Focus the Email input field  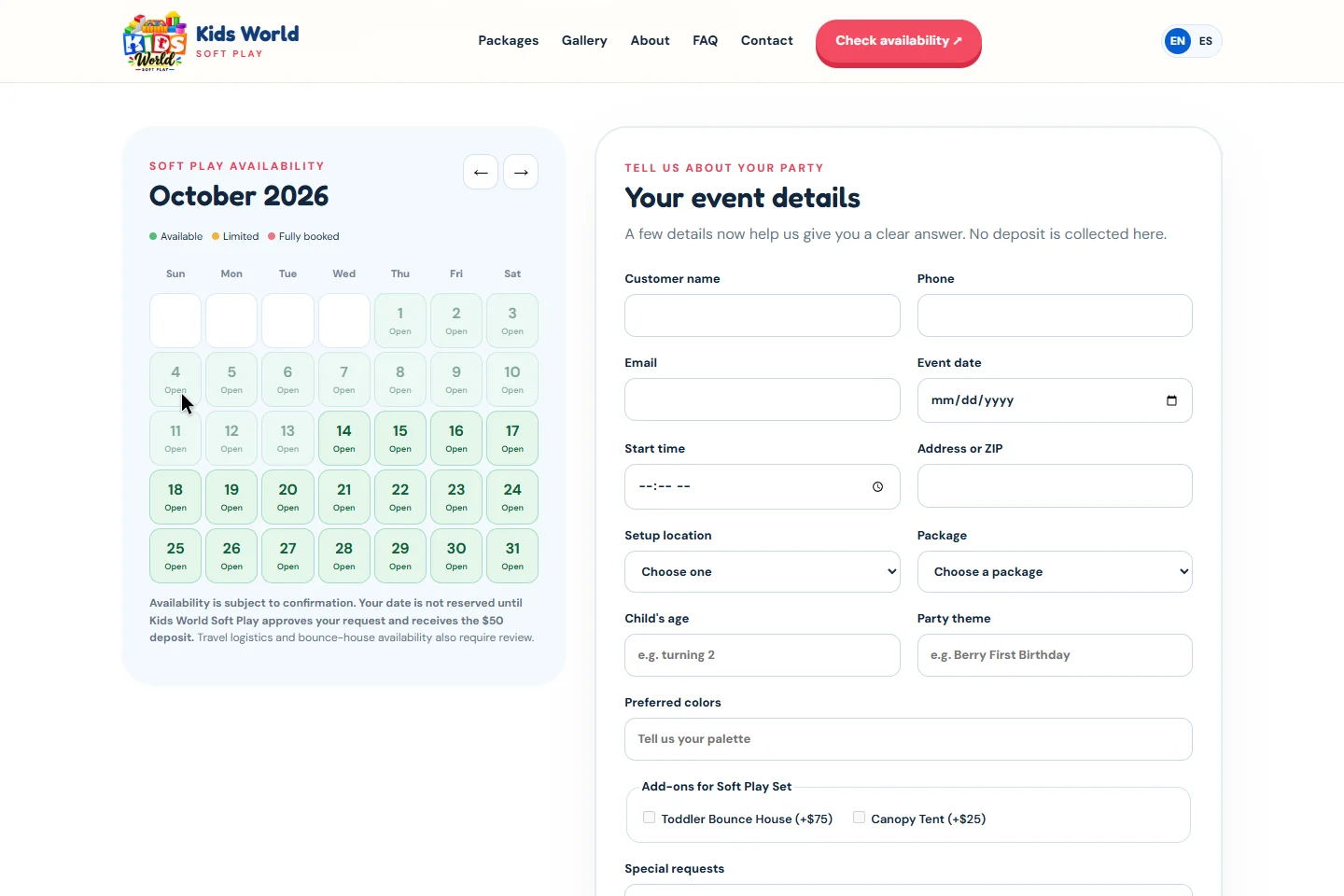(x=763, y=399)
